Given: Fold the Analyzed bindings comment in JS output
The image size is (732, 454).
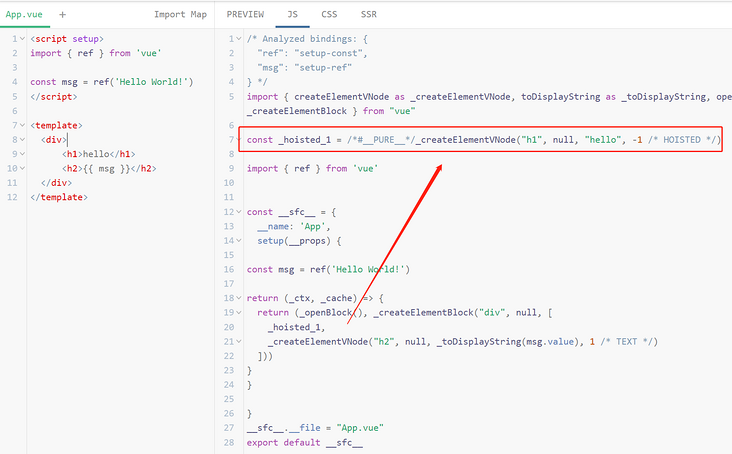Looking at the screenshot, I should 239,39.
